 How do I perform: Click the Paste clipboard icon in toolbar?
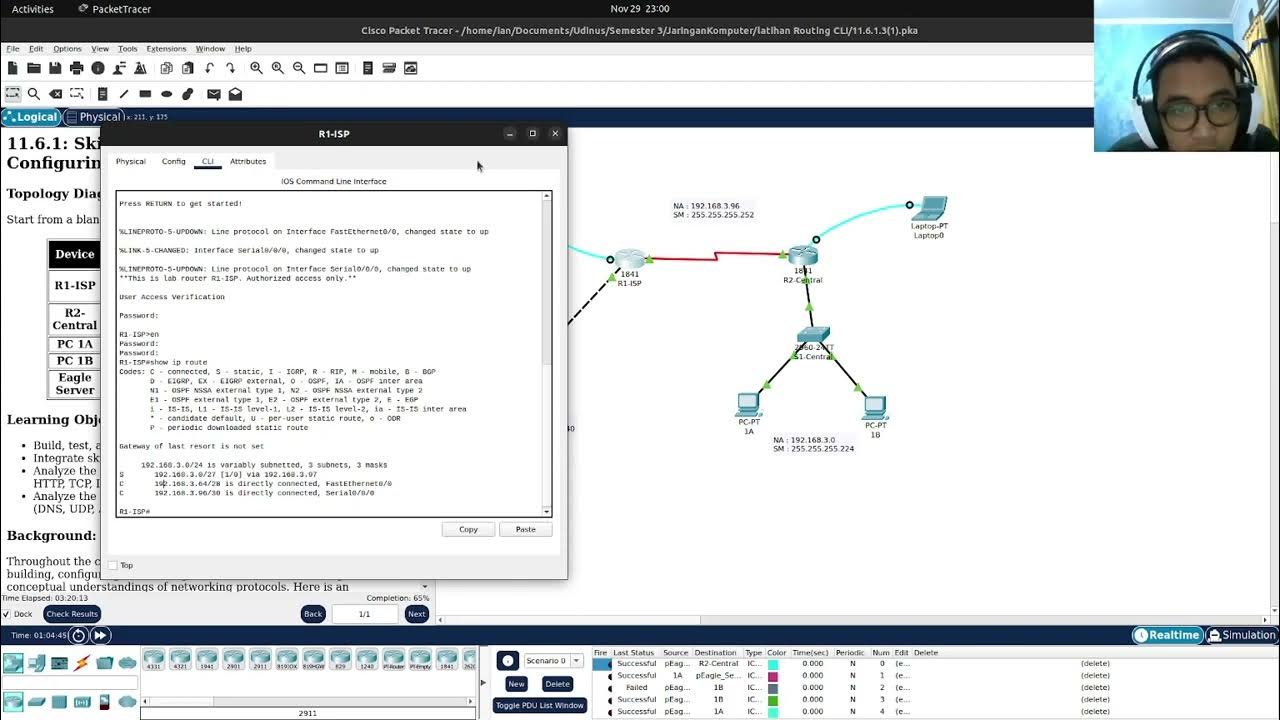[x=187, y=68]
